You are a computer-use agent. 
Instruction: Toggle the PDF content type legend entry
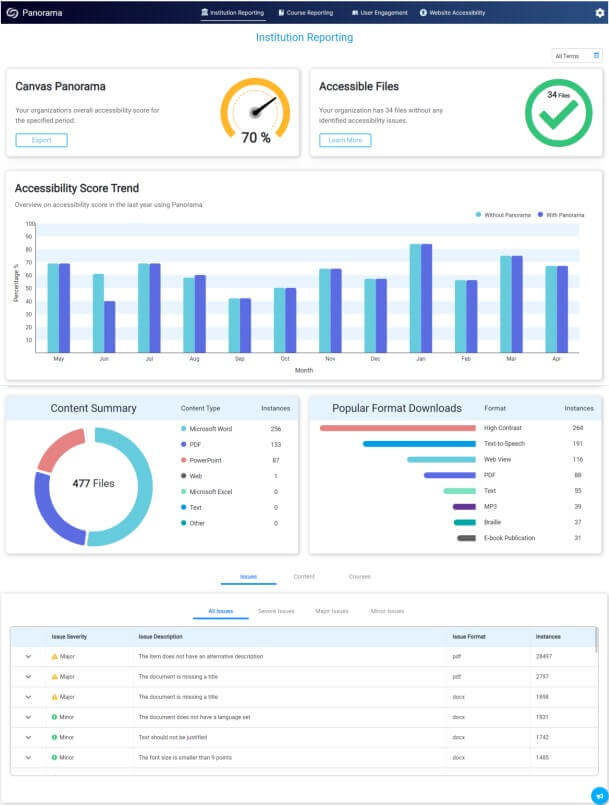(x=191, y=445)
